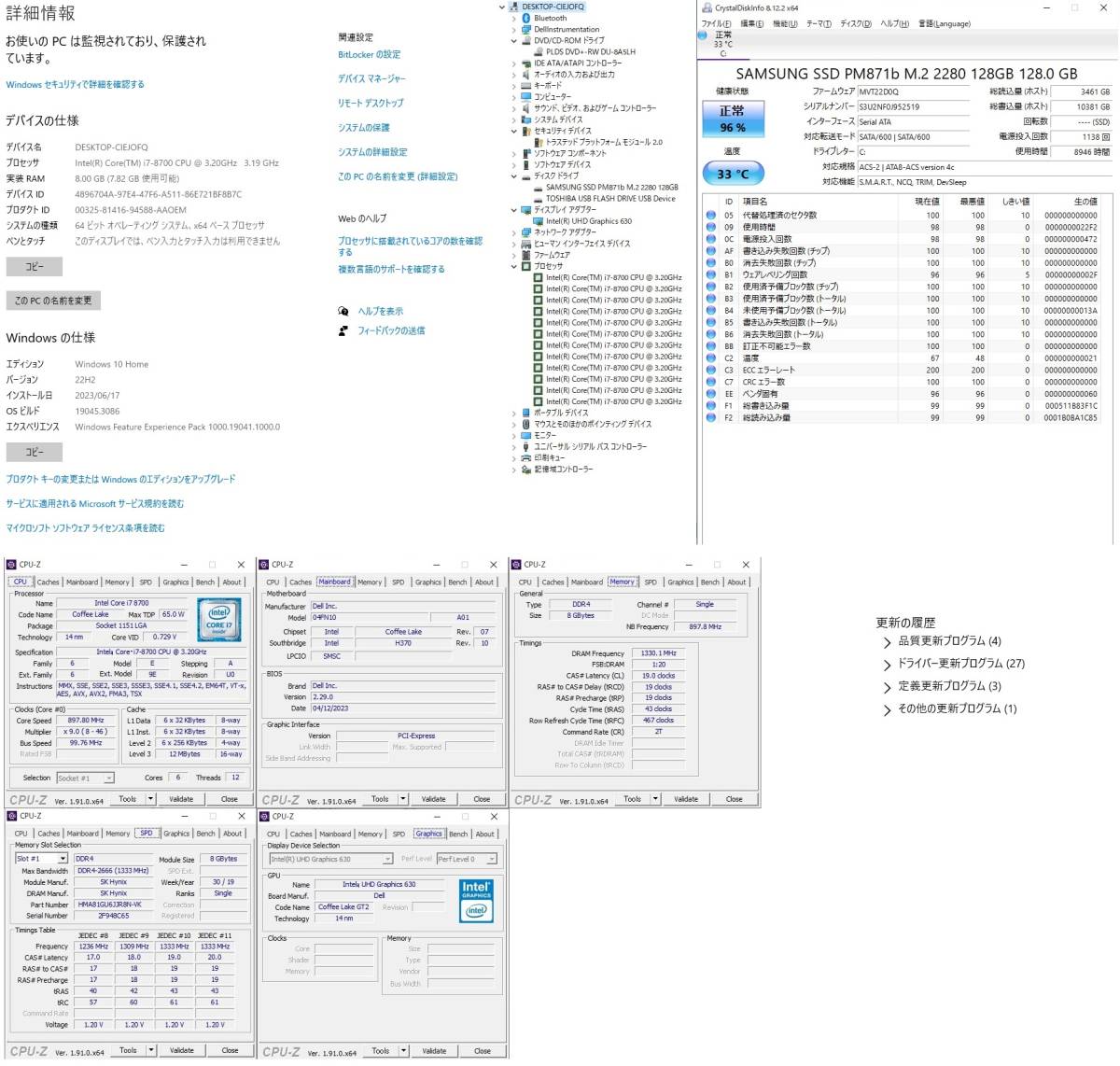Click the コピー button under device specifications

pos(35,267)
